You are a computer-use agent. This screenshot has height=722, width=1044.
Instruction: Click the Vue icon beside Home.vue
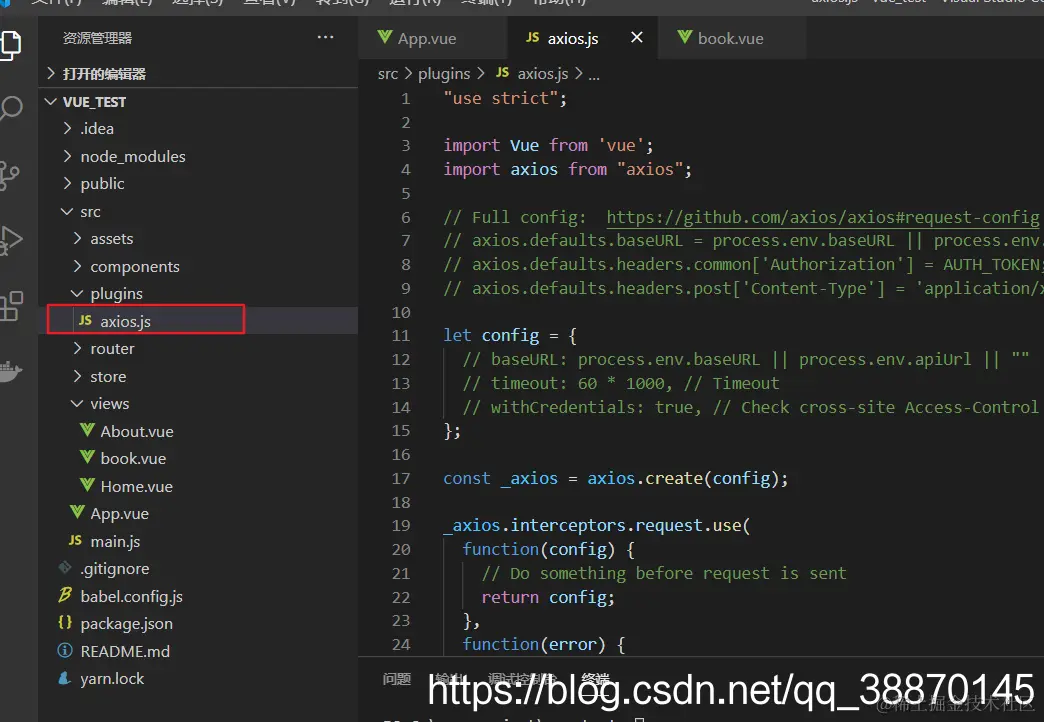point(87,485)
